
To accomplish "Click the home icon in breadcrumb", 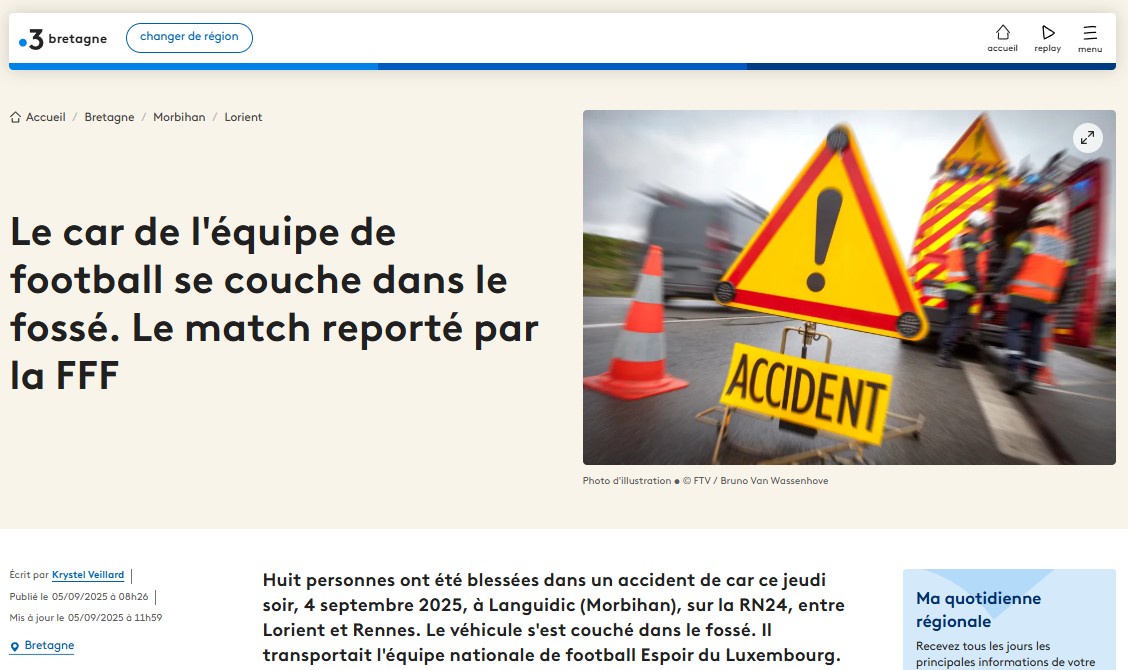I will (15, 117).
